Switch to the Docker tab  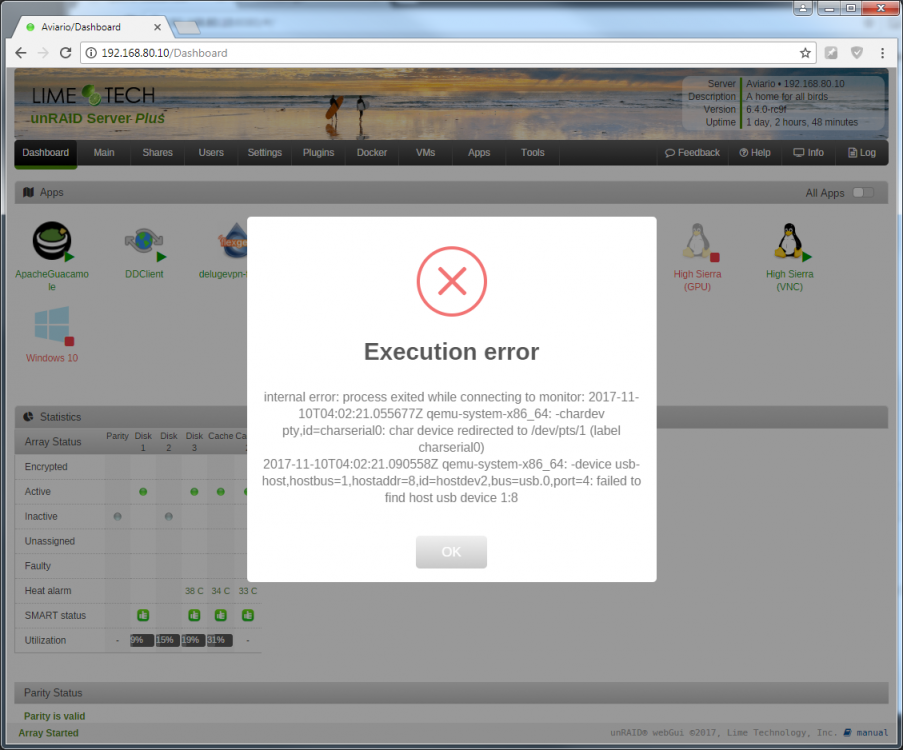point(371,153)
